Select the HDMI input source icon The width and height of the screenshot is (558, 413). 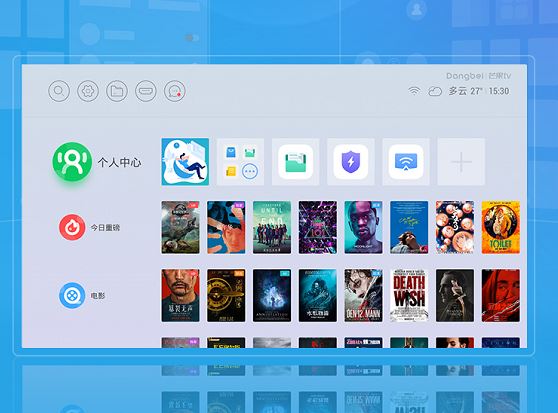(146, 91)
